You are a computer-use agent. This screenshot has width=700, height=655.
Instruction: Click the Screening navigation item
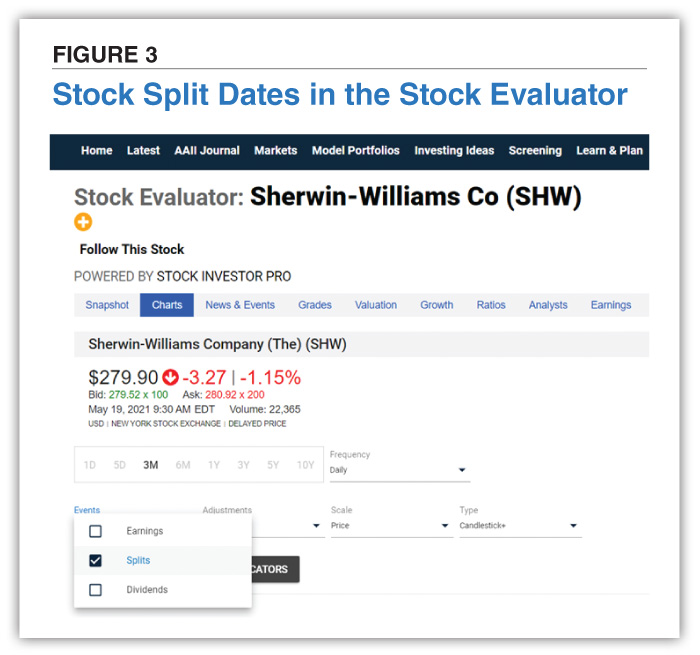pyautogui.click(x=535, y=151)
